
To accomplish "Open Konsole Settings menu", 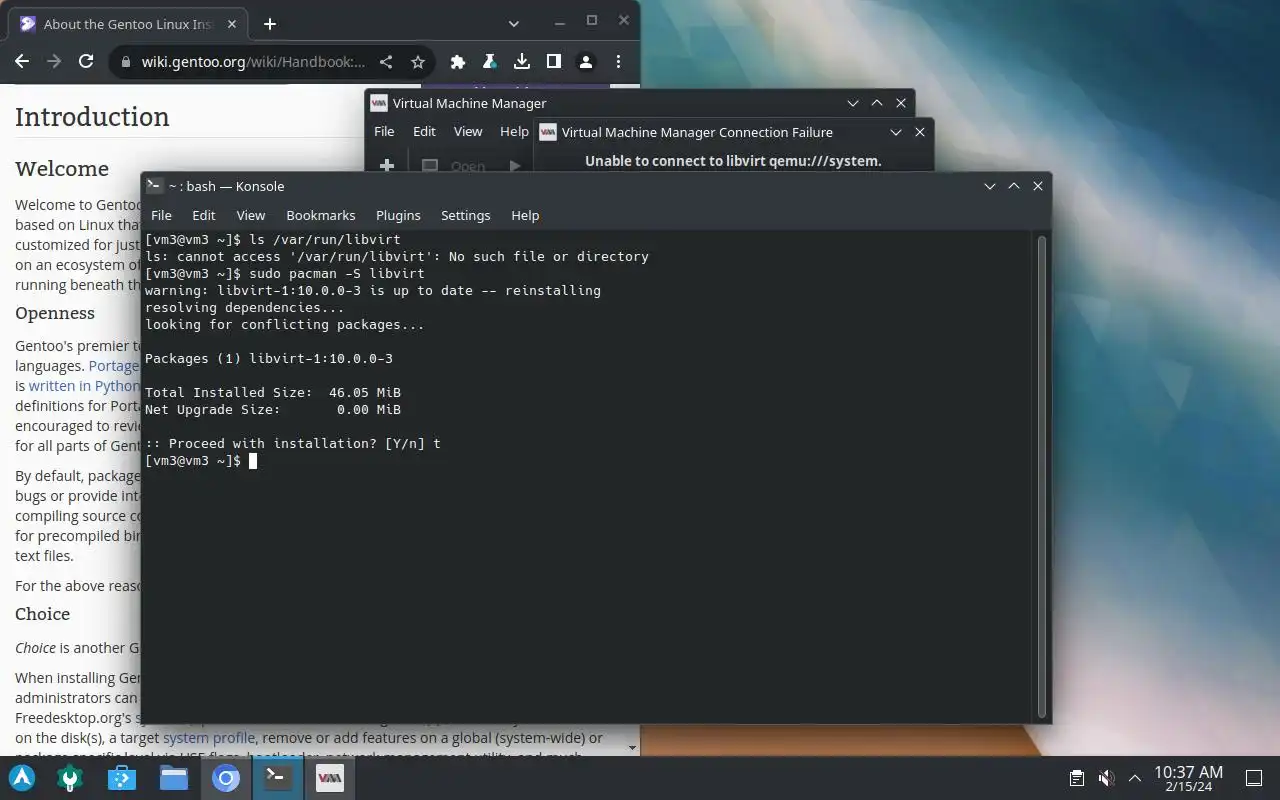I will [466, 215].
